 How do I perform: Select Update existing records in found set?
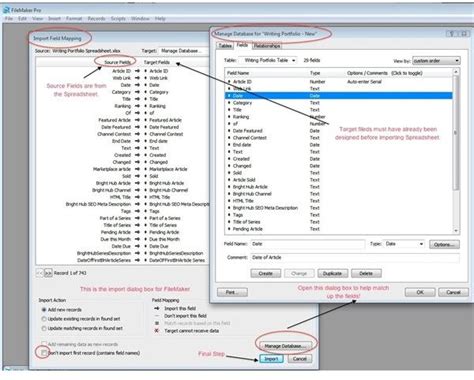tap(44, 319)
